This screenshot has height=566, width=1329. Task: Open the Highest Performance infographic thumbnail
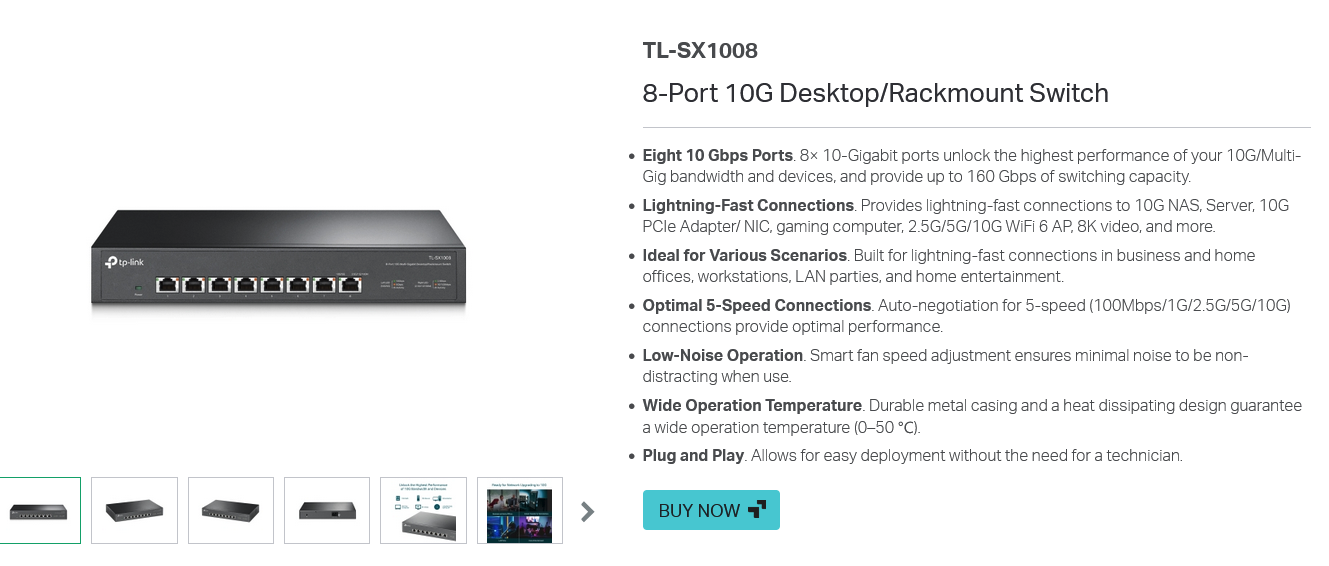(x=424, y=510)
